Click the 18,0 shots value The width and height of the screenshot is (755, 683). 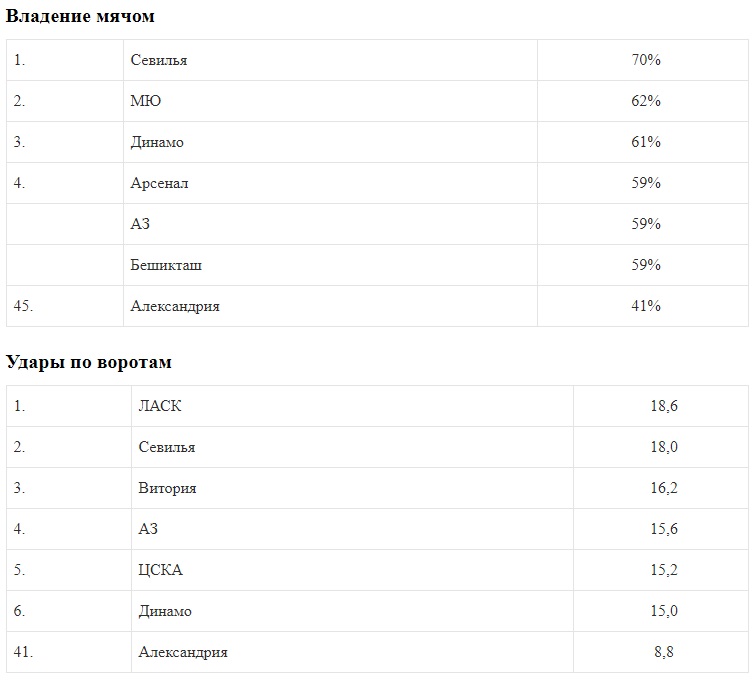663,447
